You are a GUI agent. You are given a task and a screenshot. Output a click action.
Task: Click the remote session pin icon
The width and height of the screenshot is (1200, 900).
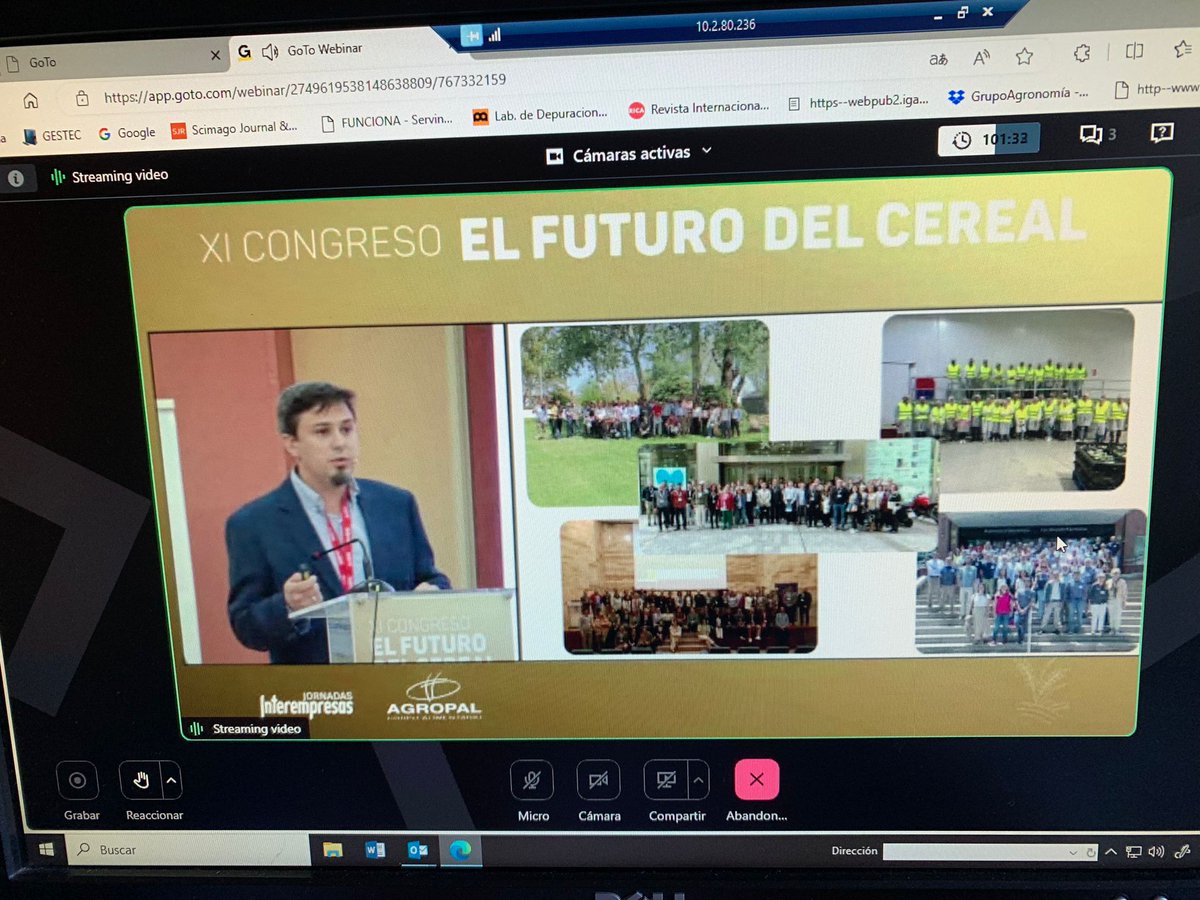(470, 36)
